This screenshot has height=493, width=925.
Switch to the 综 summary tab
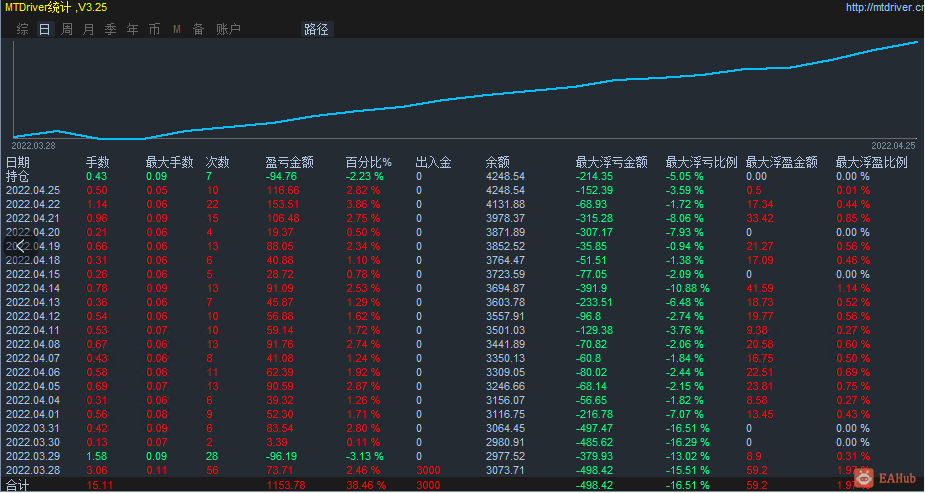pos(23,29)
